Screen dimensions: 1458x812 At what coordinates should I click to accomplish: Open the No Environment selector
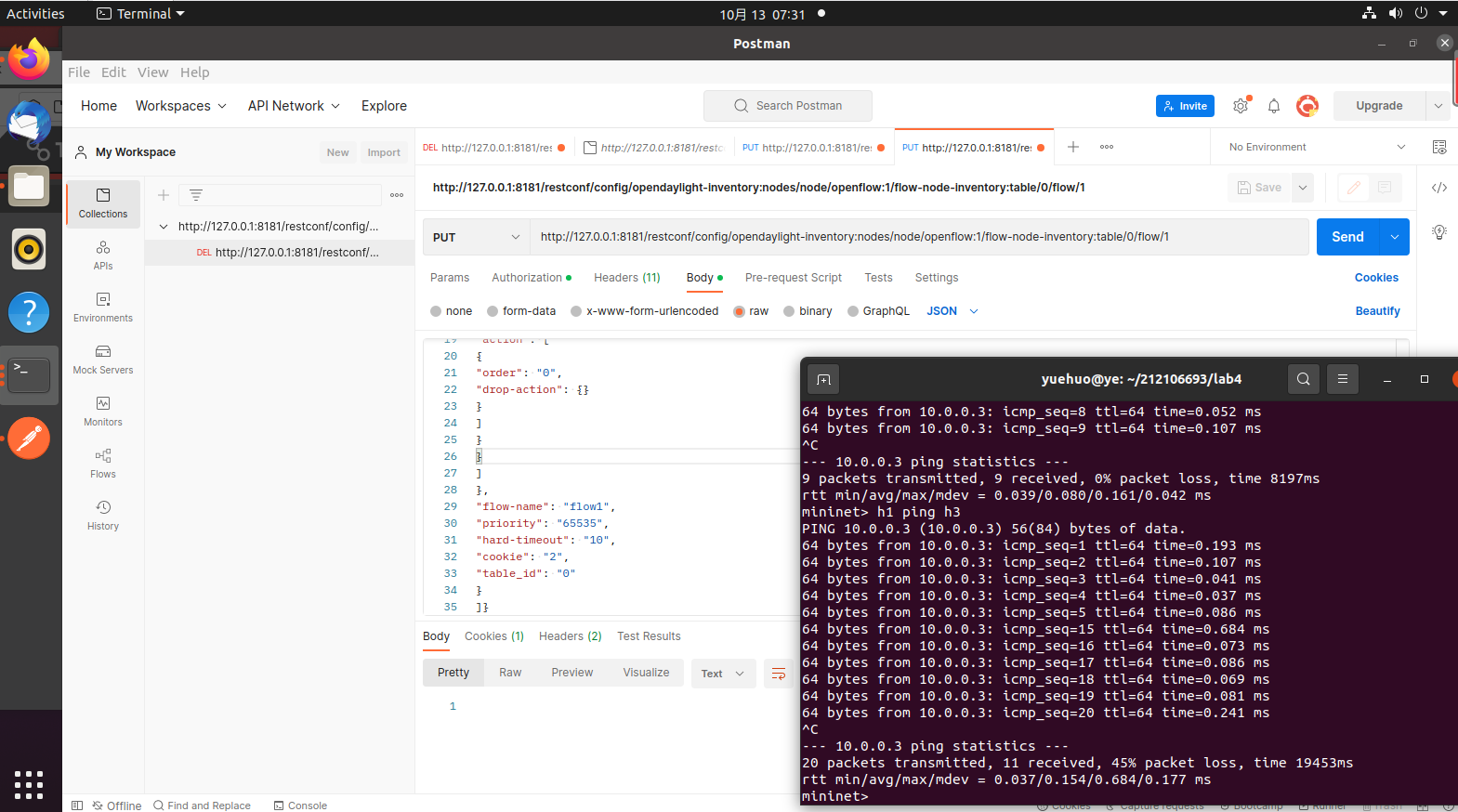pyautogui.click(x=1317, y=147)
